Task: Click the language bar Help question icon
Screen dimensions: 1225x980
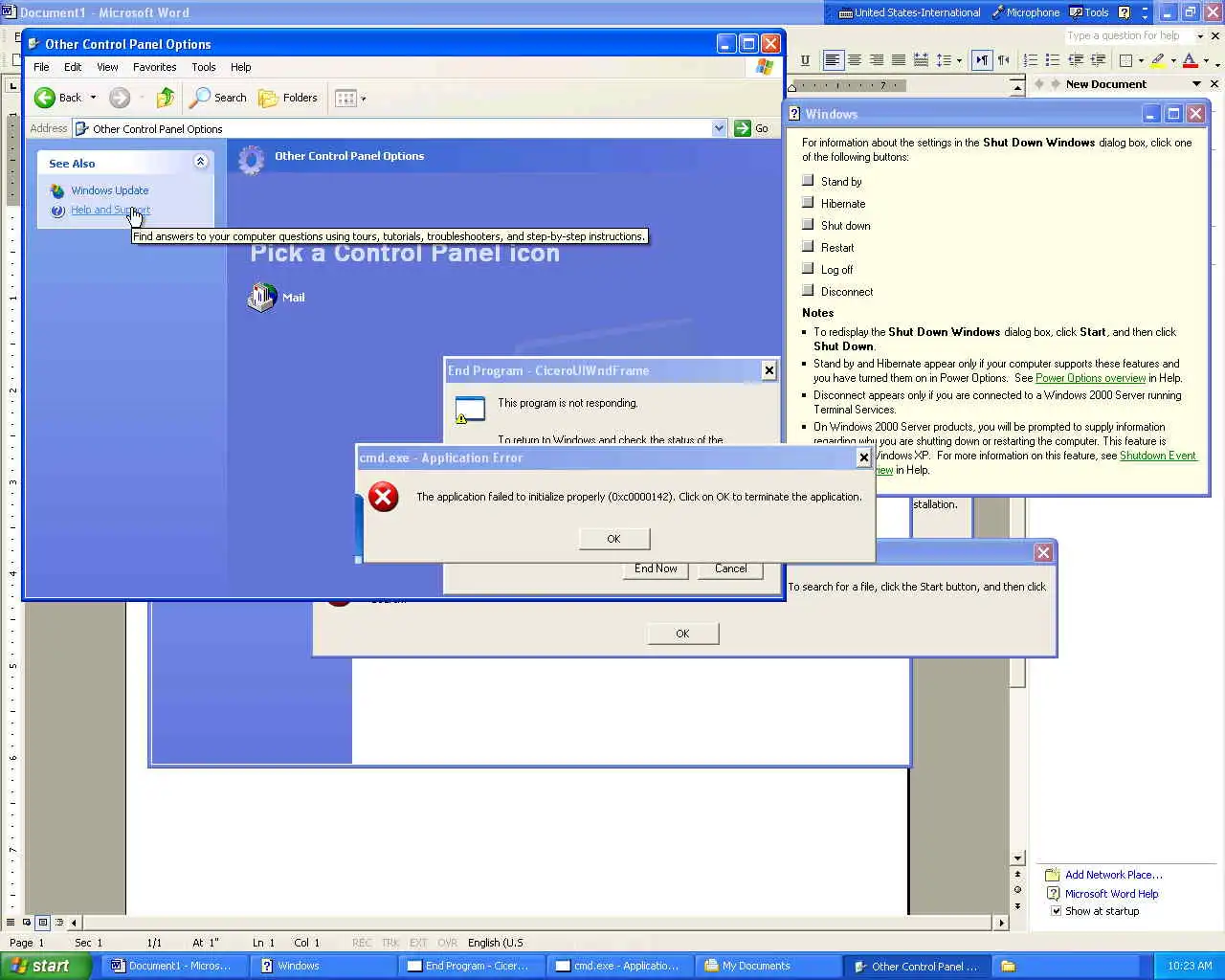Action: point(1125,12)
